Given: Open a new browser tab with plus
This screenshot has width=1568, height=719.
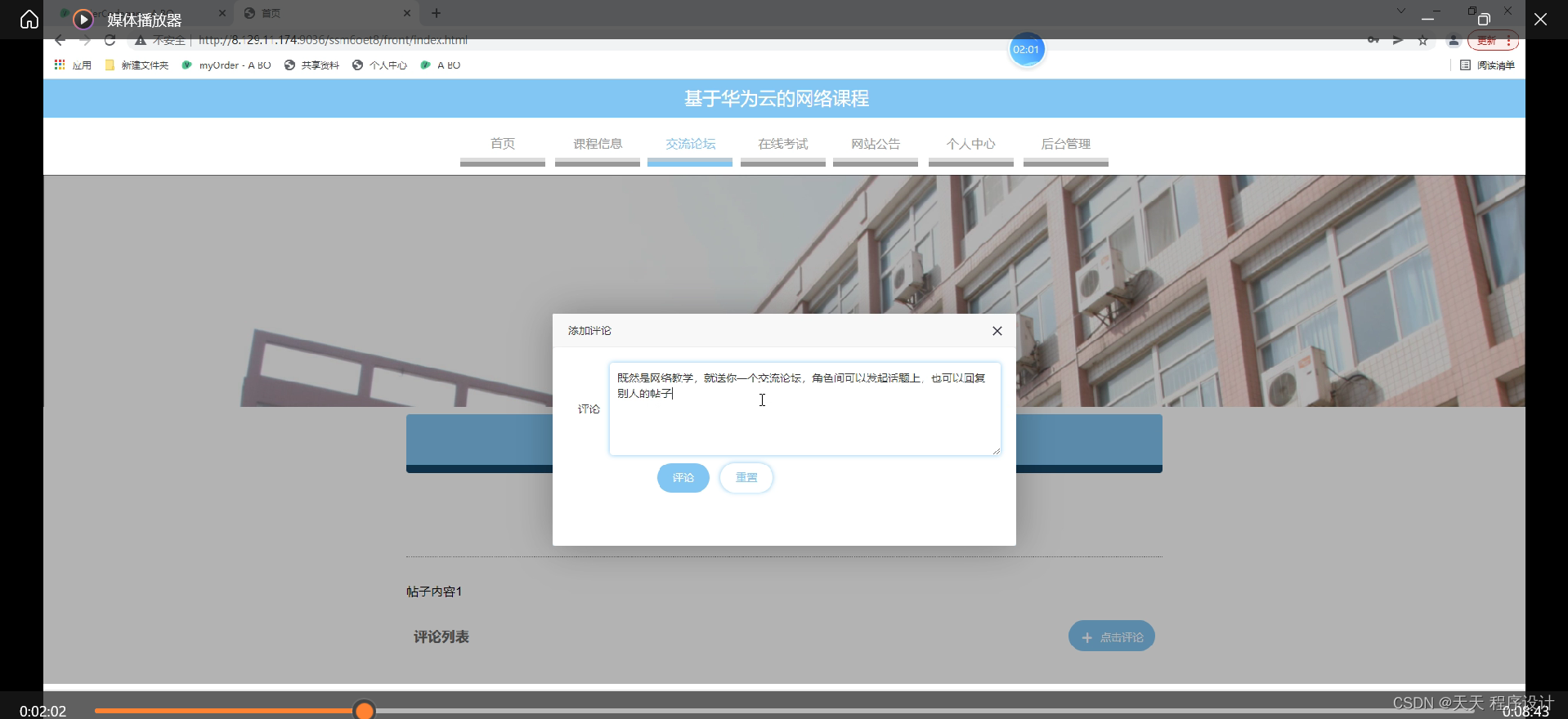Looking at the screenshot, I should click(x=436, y=13).
